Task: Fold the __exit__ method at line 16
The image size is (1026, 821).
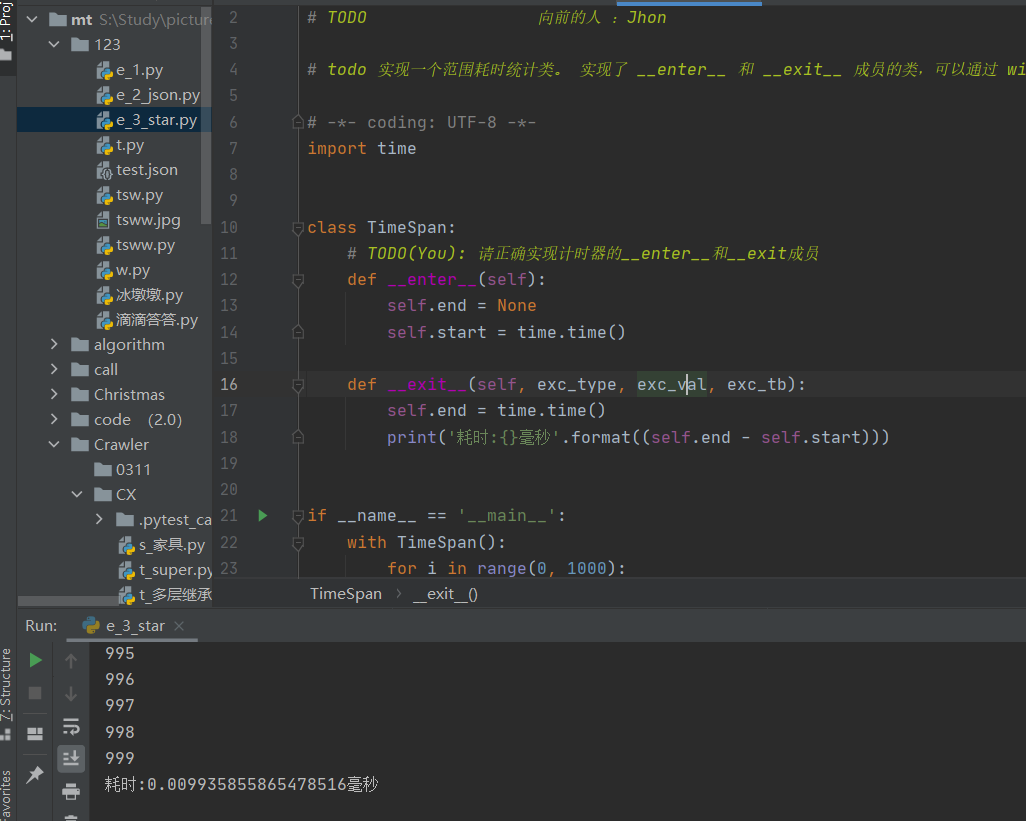Action: [x=298, y=385]
